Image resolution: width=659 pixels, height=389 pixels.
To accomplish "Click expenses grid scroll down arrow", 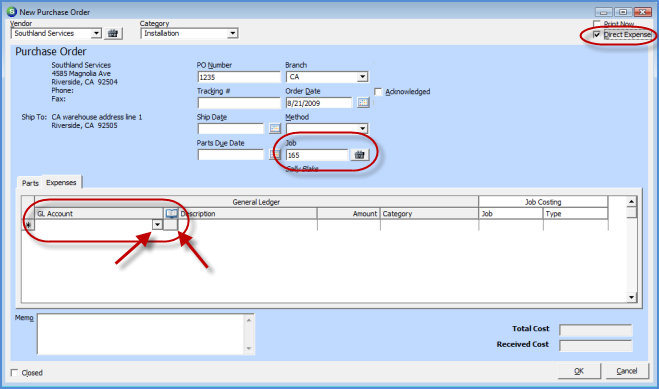I will [631, 297].
